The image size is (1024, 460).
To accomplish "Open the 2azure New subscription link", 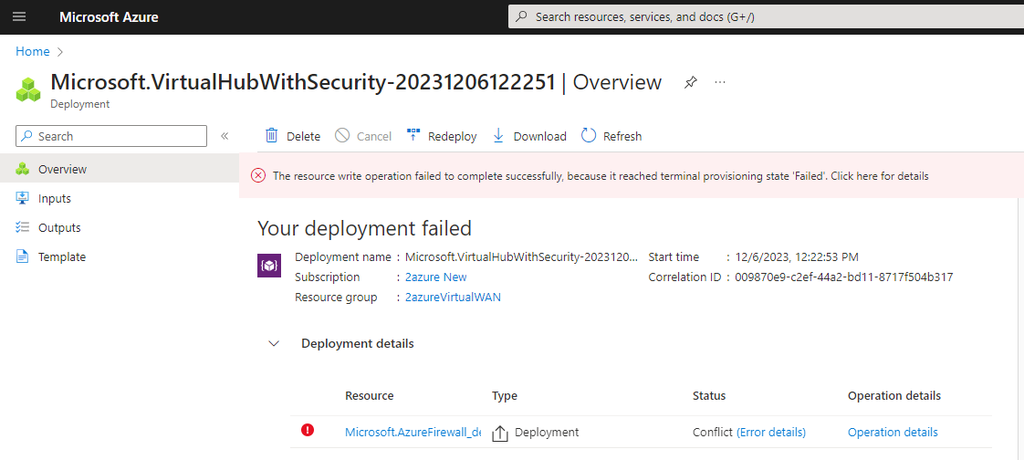I will pyautogui.click(x=436, y=277).
